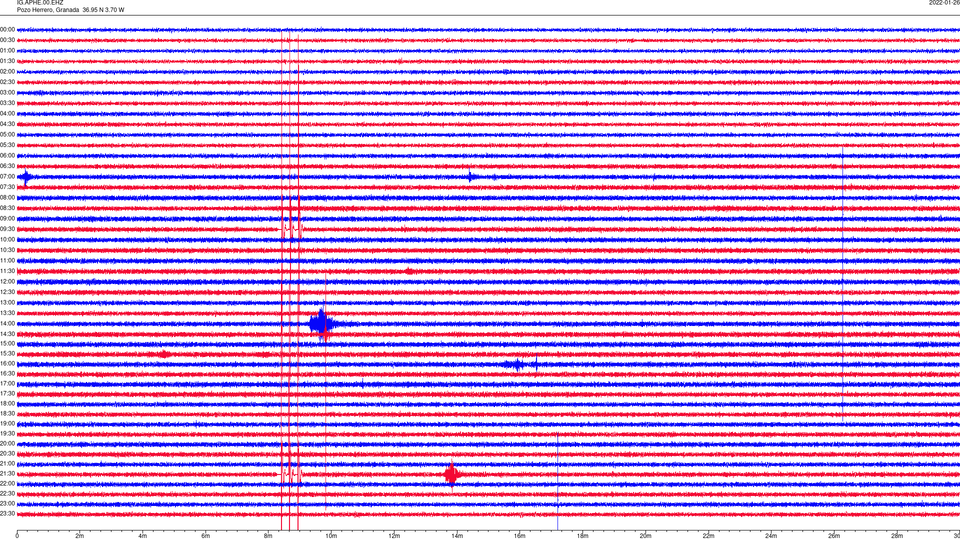Select the 22:00 trace label
The height and width of the screenshot is (540, 960).
click(8, 483)
